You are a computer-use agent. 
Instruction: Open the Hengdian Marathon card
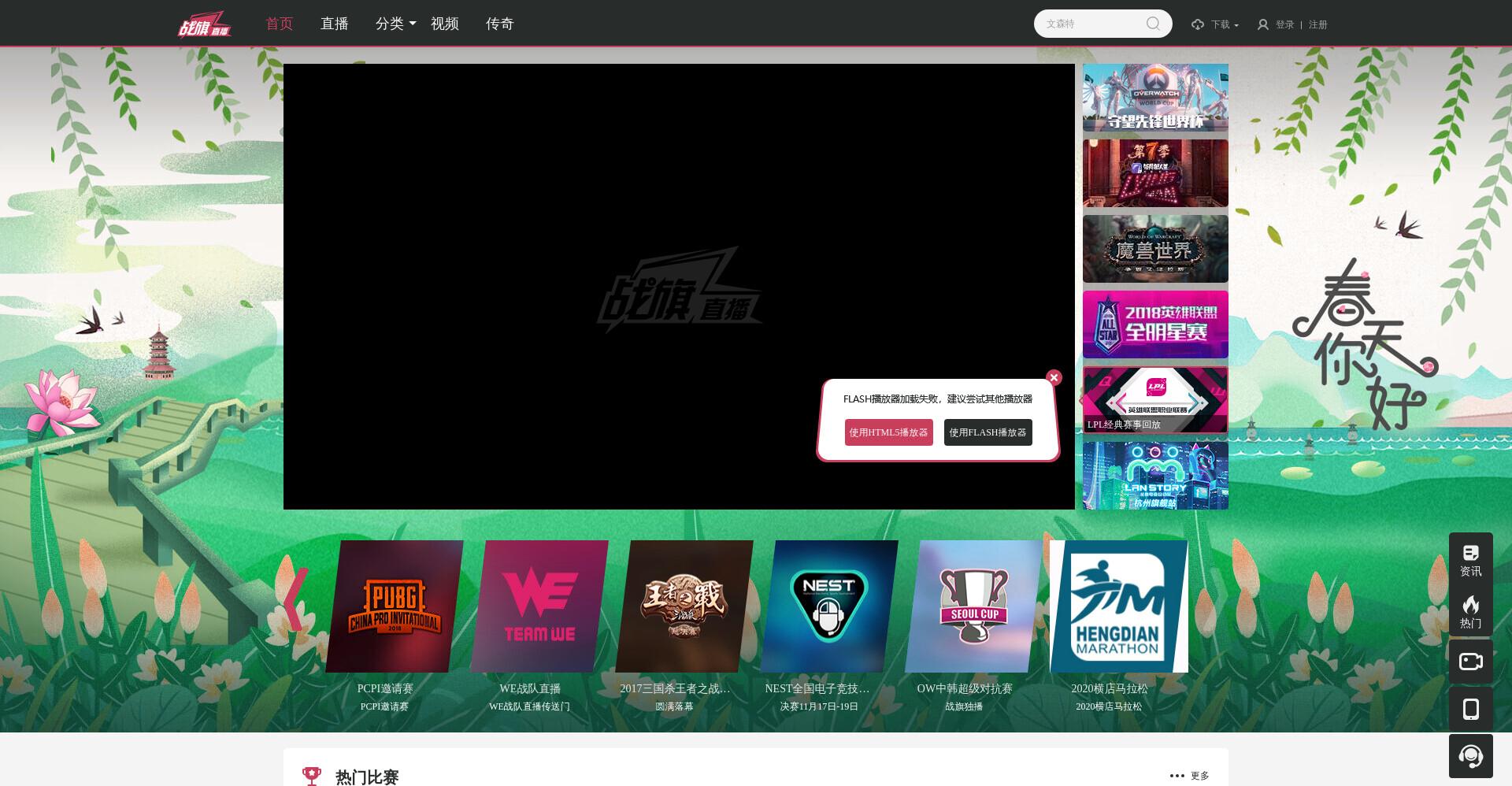click(x=1119, y=606)
